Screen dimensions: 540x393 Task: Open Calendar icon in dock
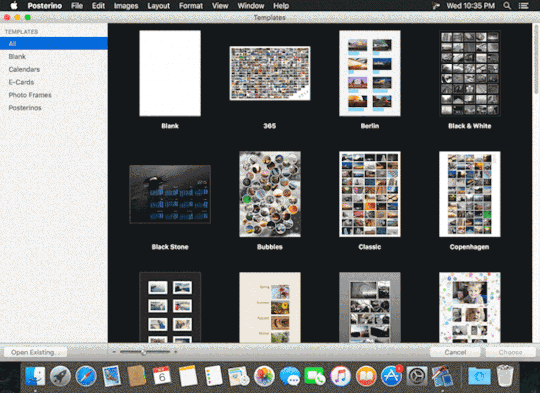[x=162, y=376]
